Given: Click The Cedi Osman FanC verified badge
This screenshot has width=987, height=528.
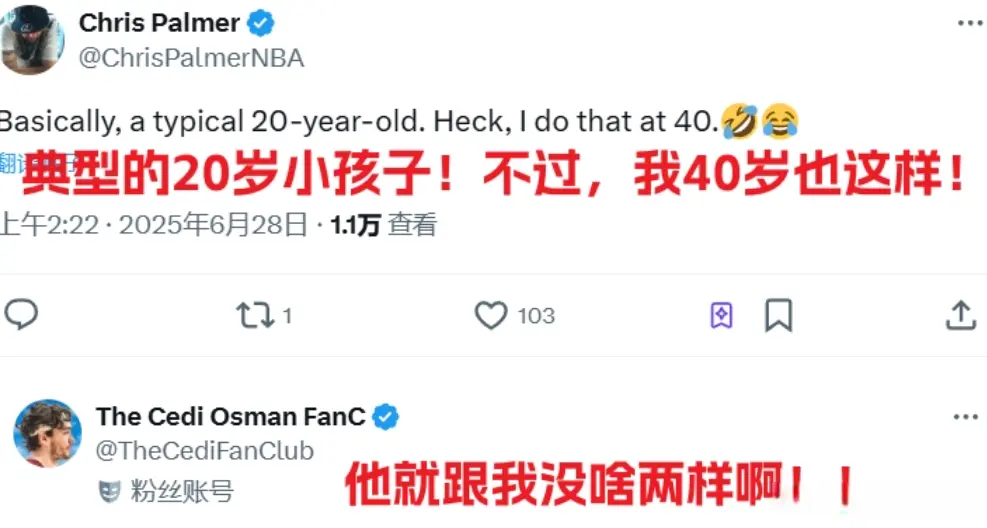Looking at the screenshot, I should click(x=385, y=417).
